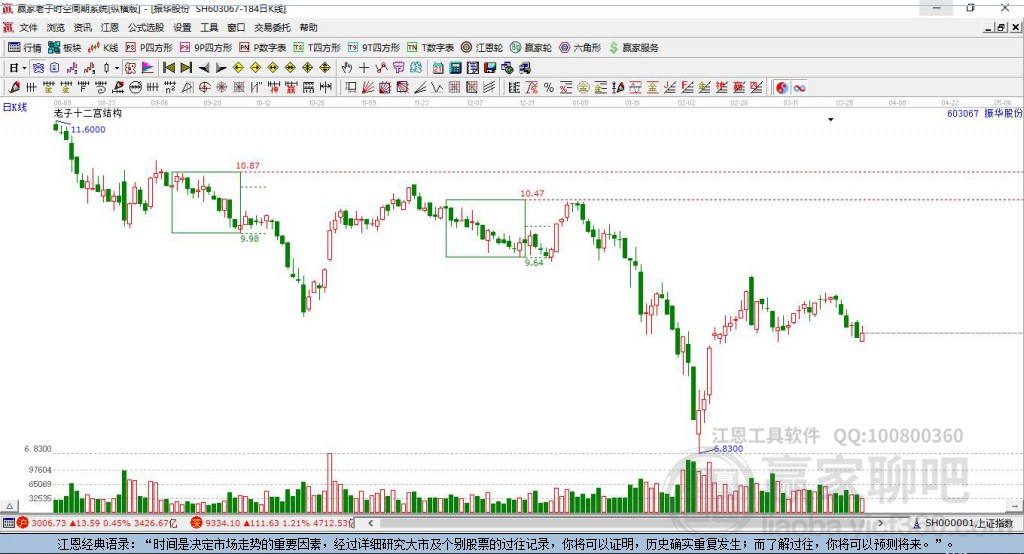Viewport: 1024px width, 554px height.
Task: Click the n² square number tool
Action: pos(170,87)
